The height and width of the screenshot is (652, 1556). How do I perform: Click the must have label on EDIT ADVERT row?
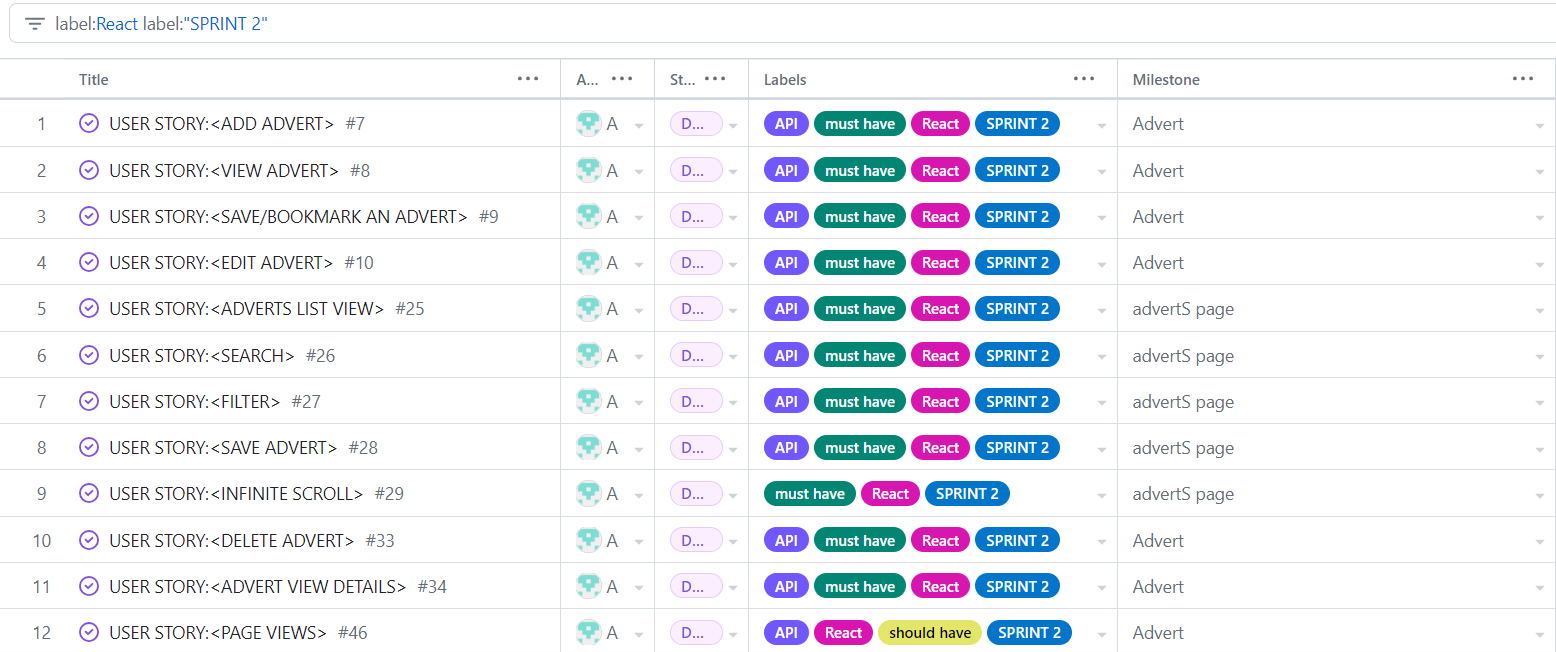click(859, 262)
